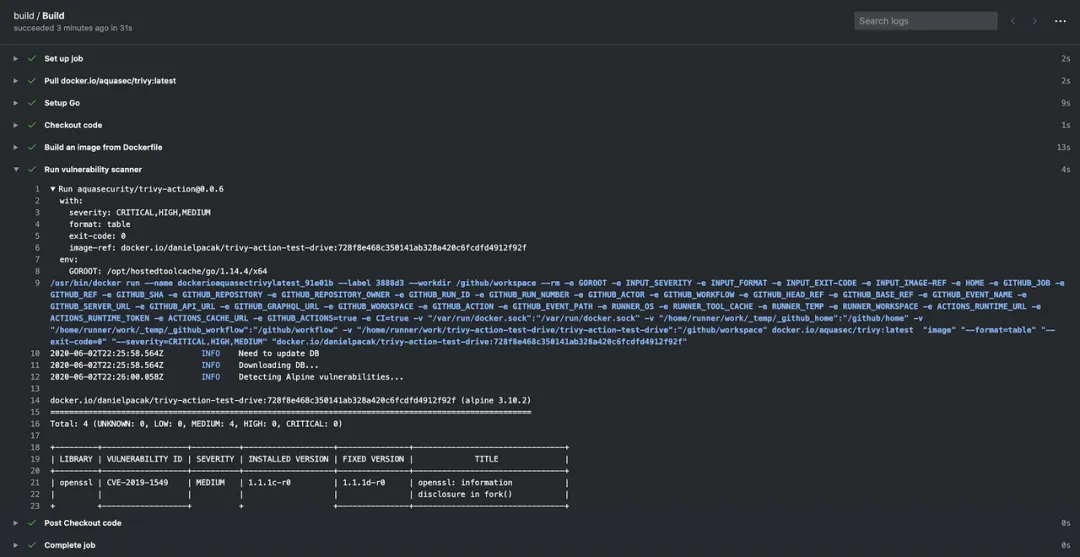Collapse the Run aquasecurity/trivy-action@0.0.6 group
1080x557 pixels.
[53, 189]
